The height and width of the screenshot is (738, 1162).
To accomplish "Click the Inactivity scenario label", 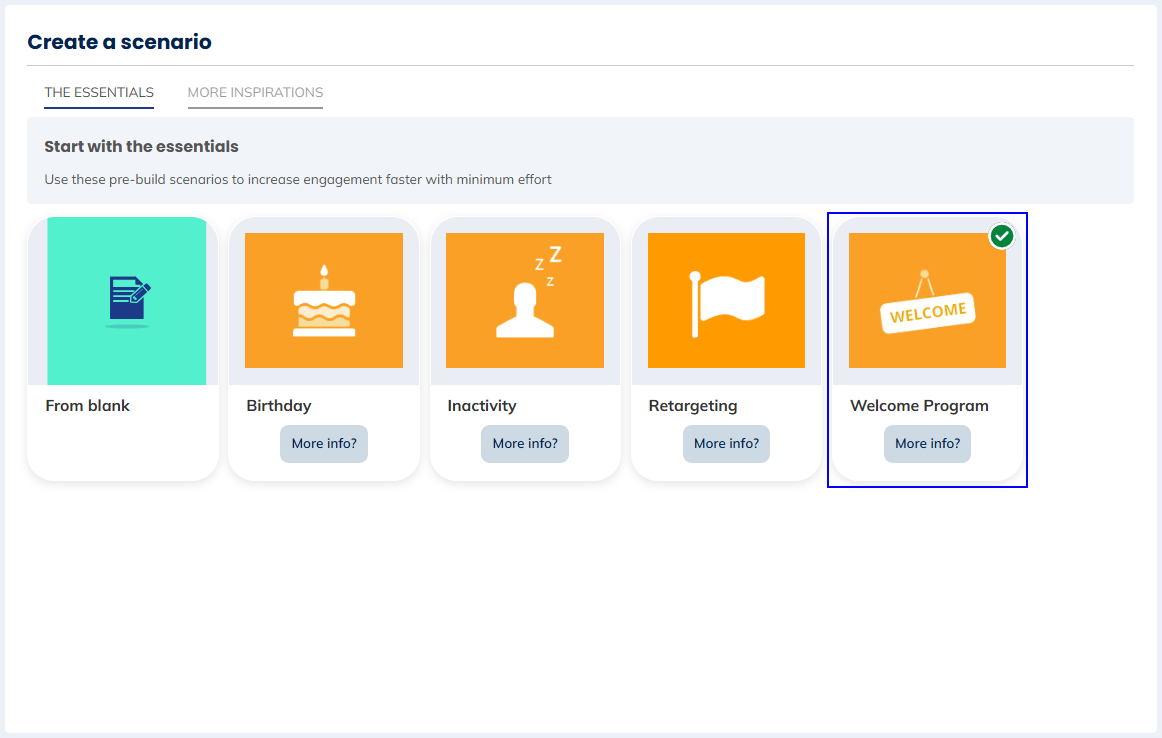I will 482,406.
